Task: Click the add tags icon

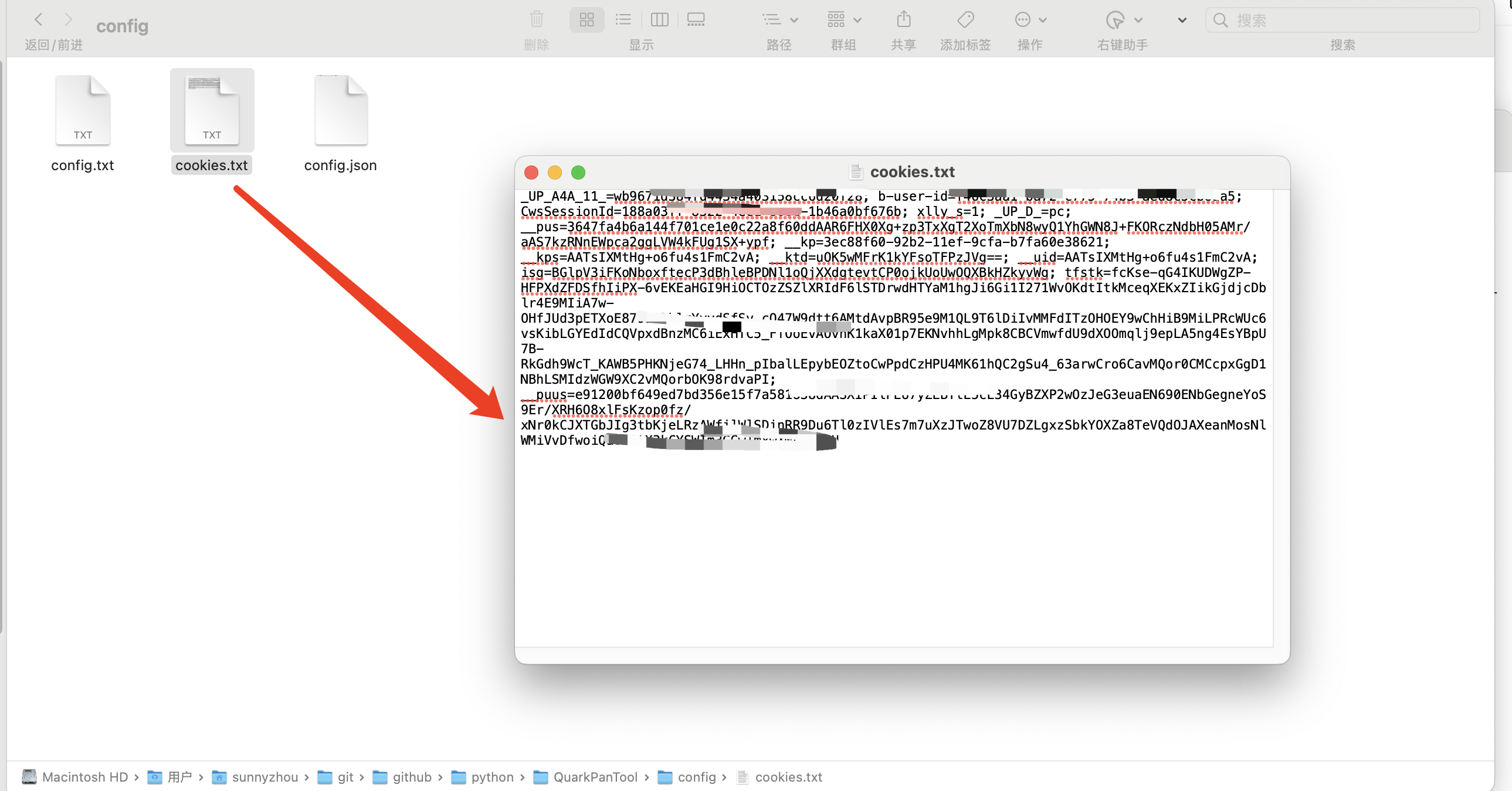Action: 965,20
